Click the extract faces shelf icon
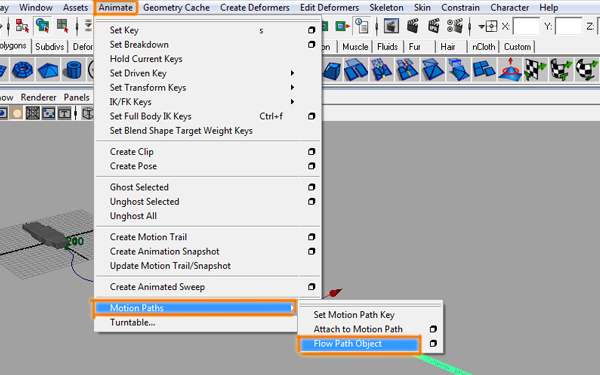The width and height of the screenshot is (600, 375). [x=356, y=70]
